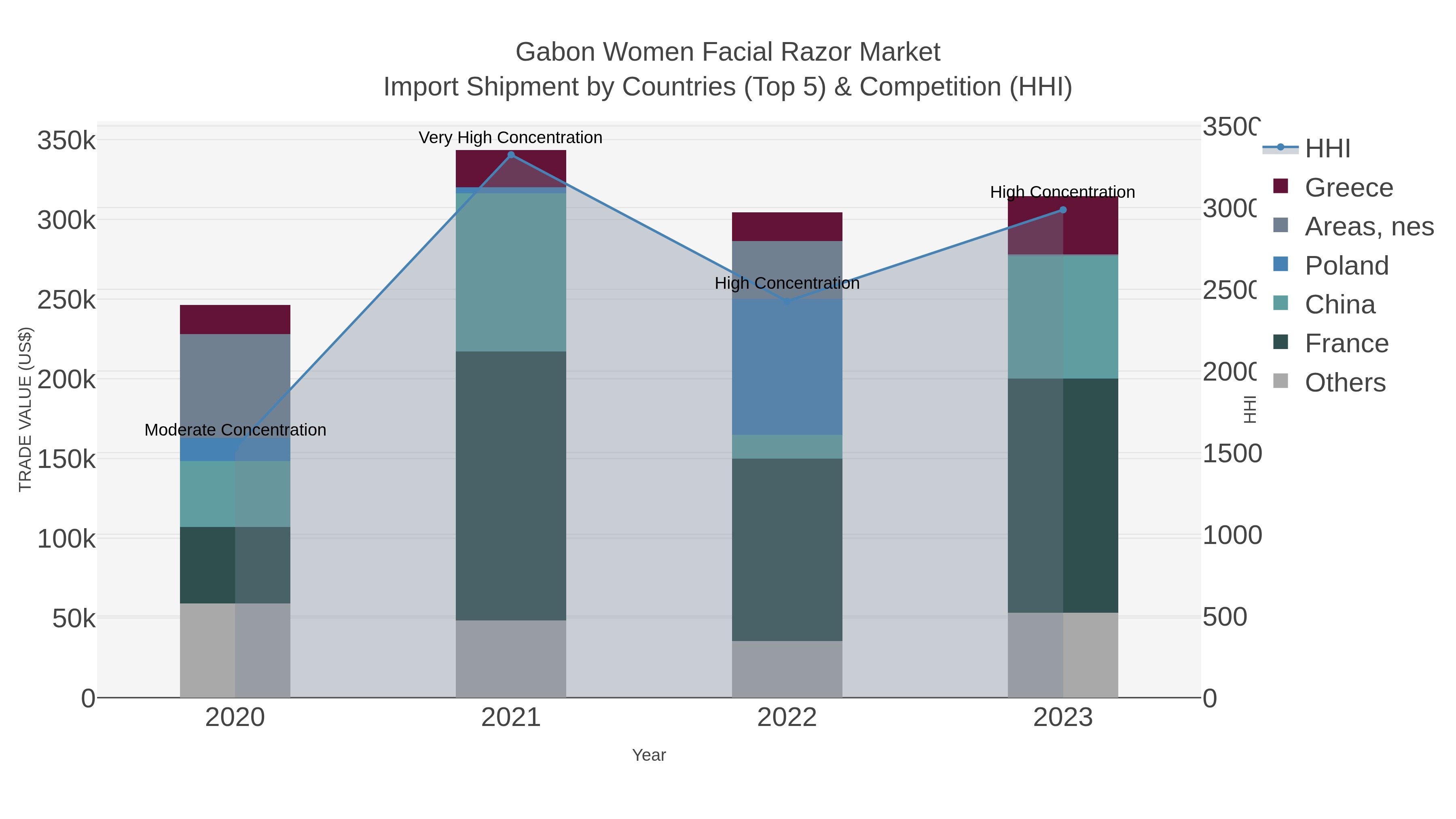Screen dimensions: 1456x819
Task: Click the Others segment of 2023 bar
Action: point(1063,655)
